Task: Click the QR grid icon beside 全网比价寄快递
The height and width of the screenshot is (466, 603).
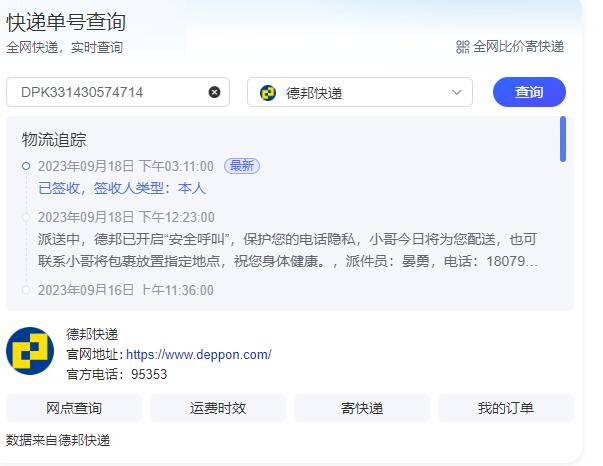Action: [462, 47]
